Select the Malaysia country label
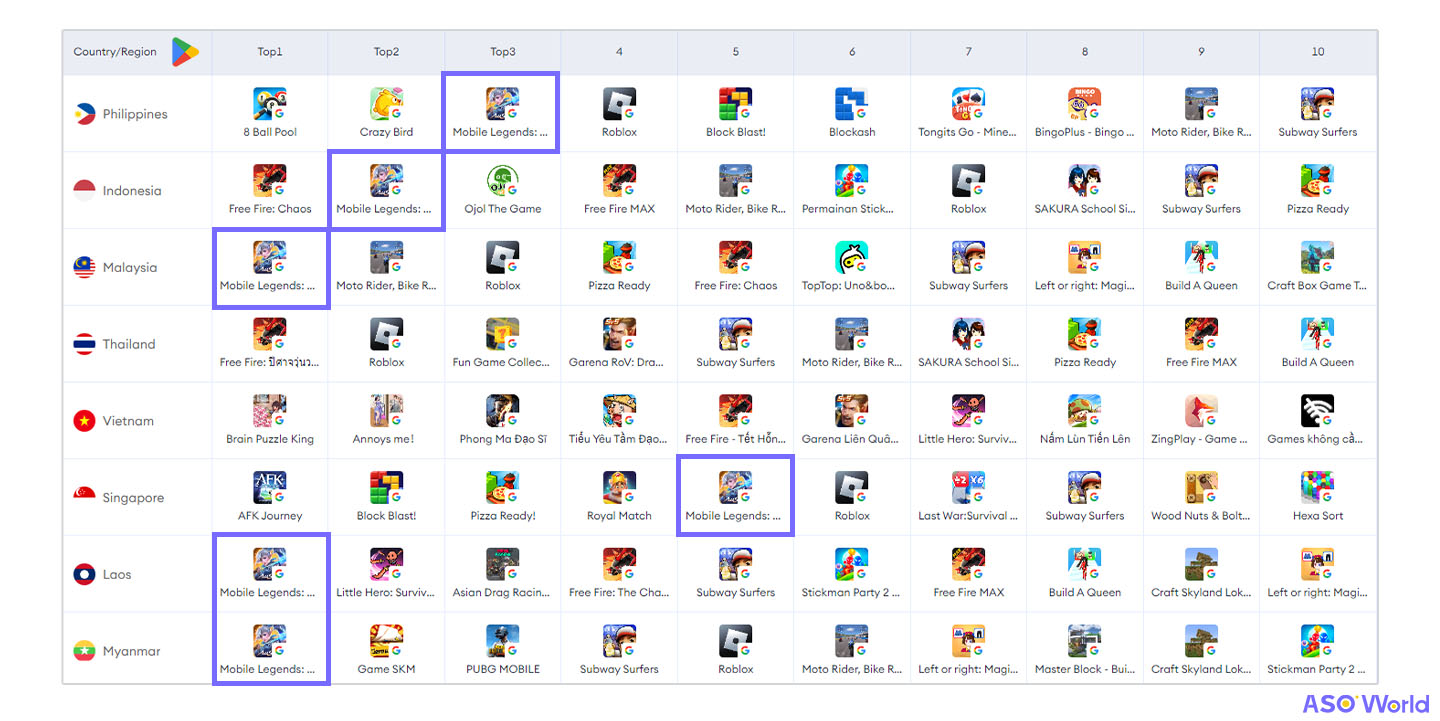This screenshot has height=721, width=1440. pos(130,268)
